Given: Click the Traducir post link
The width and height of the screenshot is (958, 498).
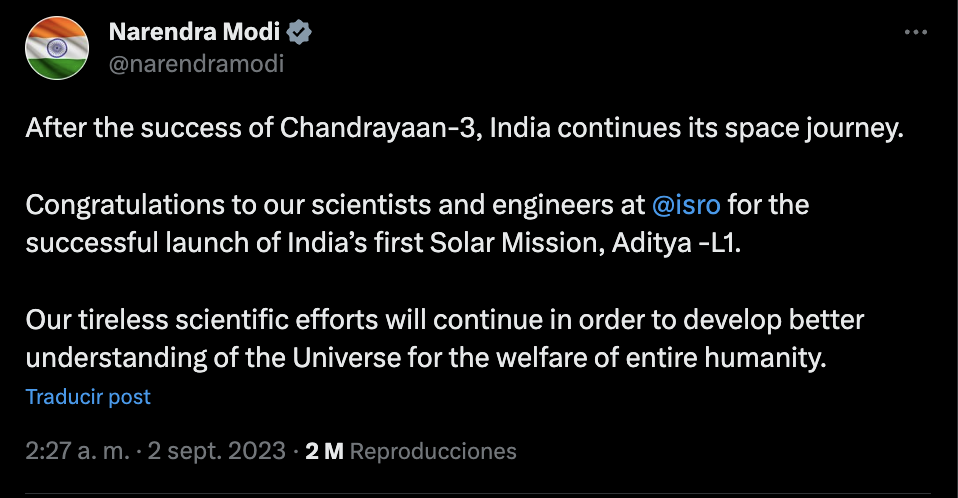Looking at the screenshot, I should point(88,397).
